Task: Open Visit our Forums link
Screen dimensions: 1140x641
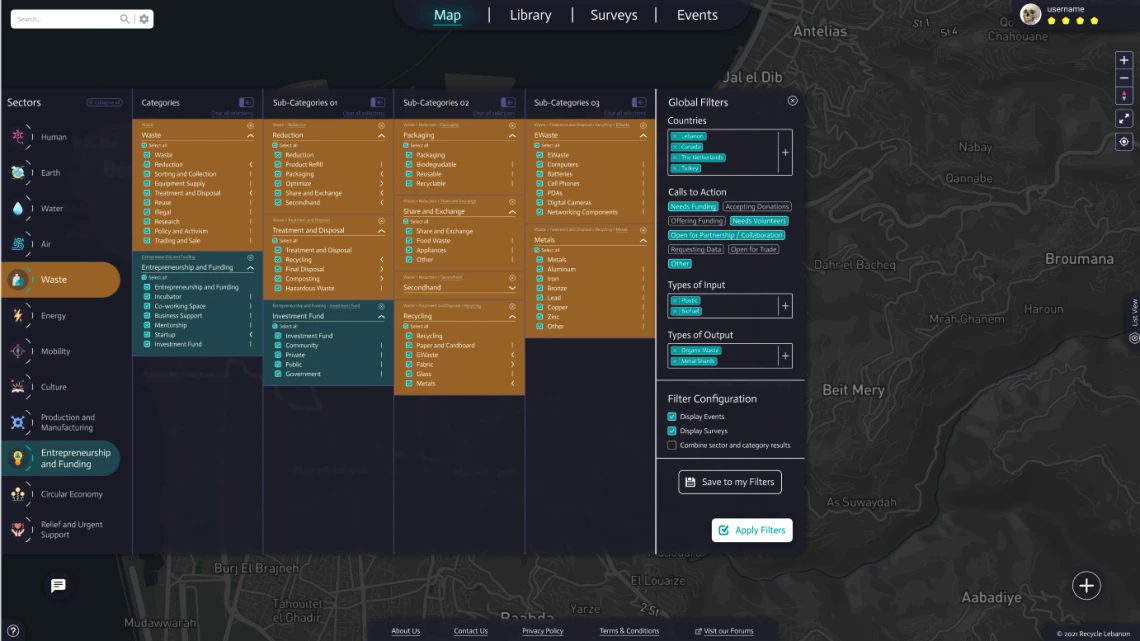Action: click(x=724, y=631)
